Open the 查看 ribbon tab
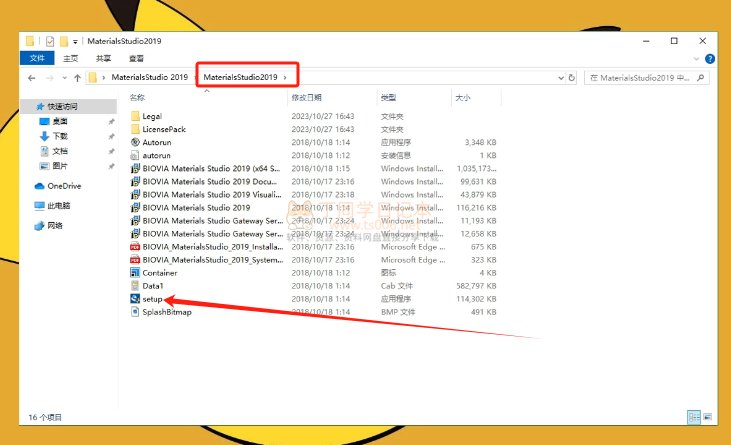The height and width of the screenshot is (445, 731). (x=136, y=58)
